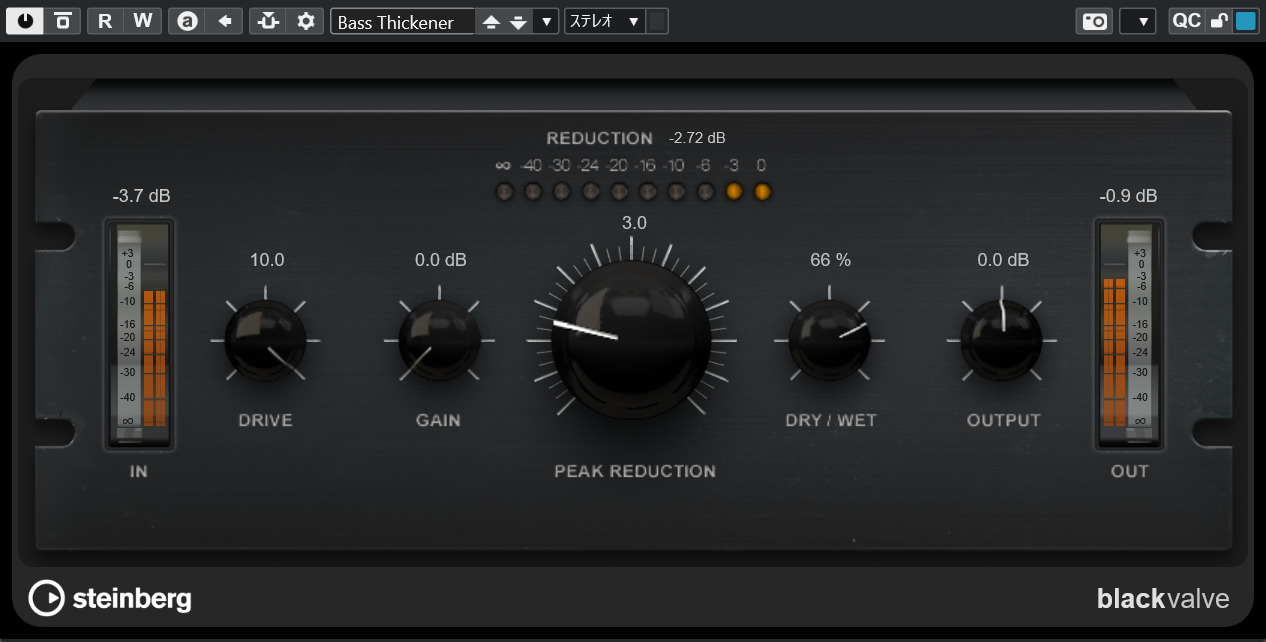Adjust the DRY / WET knob
This screenshot has height=642, width=1266.
829,340
